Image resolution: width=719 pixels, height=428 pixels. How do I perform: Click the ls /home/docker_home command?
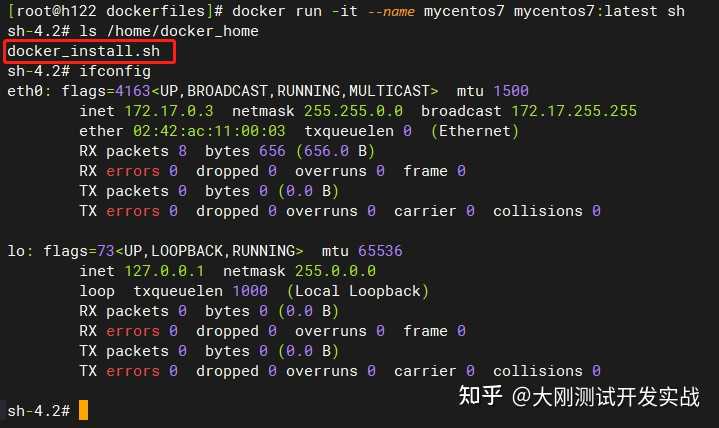coord(169,31)
